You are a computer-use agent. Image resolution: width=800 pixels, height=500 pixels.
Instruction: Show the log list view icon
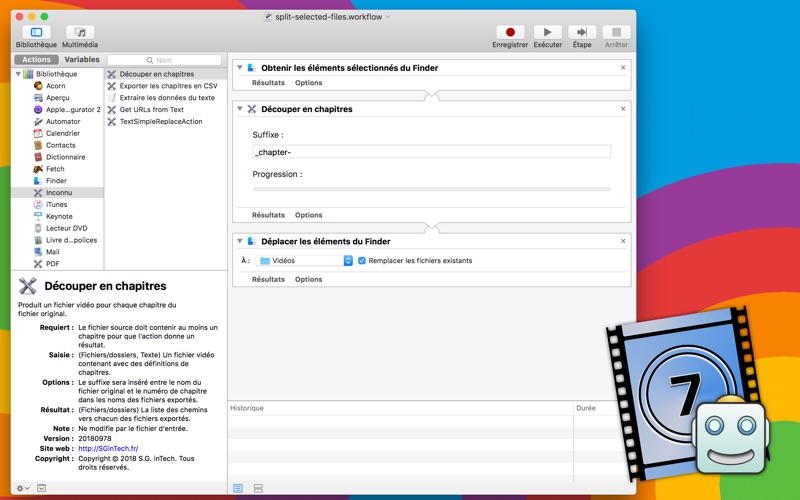coord(238,488)
